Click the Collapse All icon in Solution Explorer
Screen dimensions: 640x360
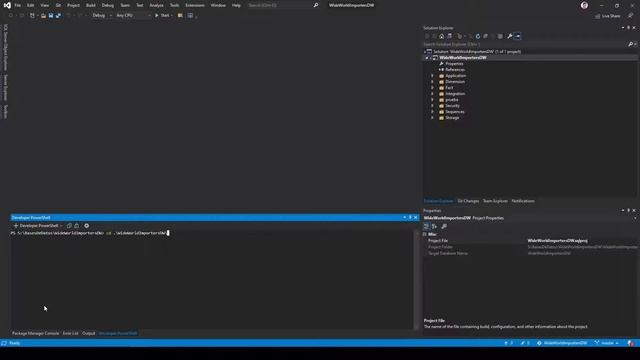coord(485,36)
